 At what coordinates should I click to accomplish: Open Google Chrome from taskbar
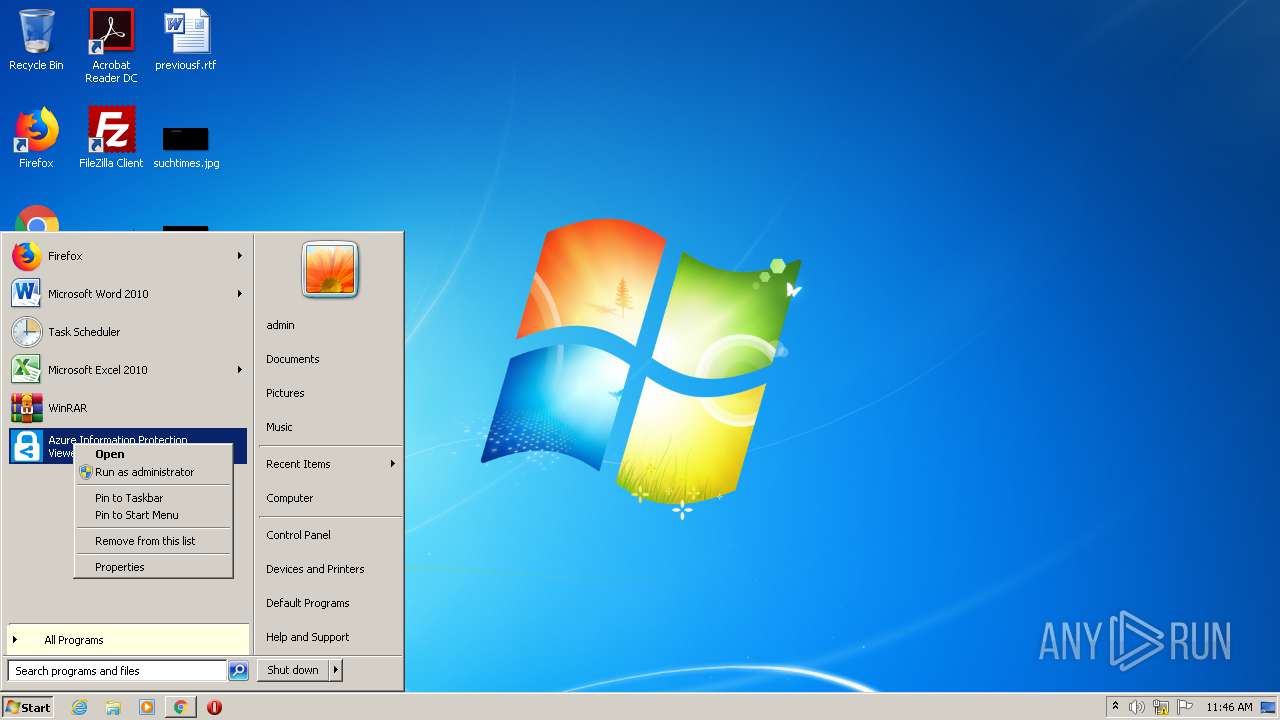(x=181, y=707)
